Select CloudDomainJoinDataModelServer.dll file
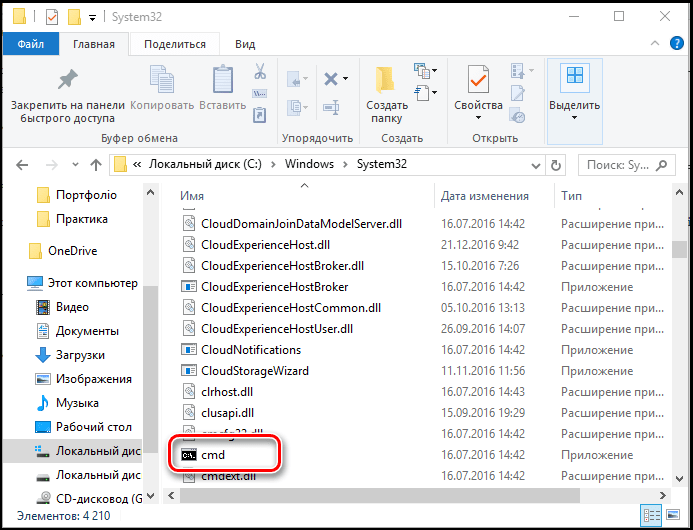Image resolution: width=693 pixels, height=530 pixels. (301, 224)
